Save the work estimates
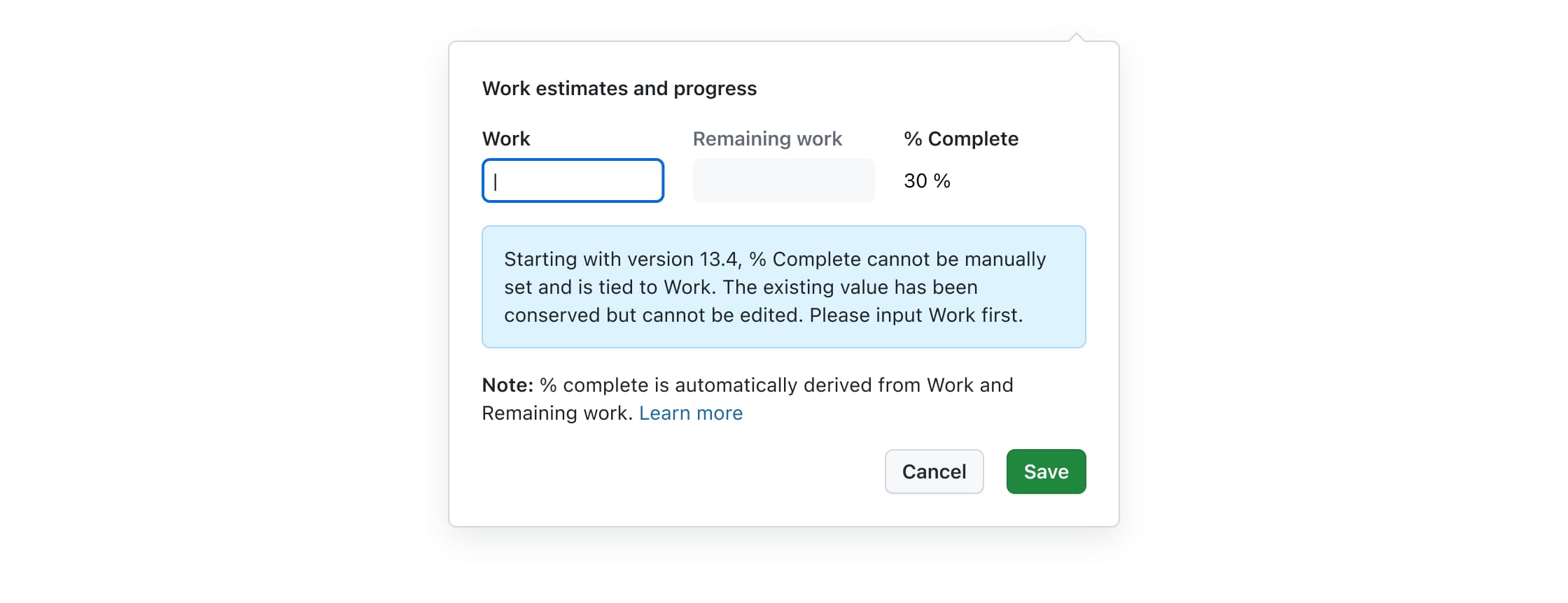The image size is (1568, 603). coord(1046,471)
